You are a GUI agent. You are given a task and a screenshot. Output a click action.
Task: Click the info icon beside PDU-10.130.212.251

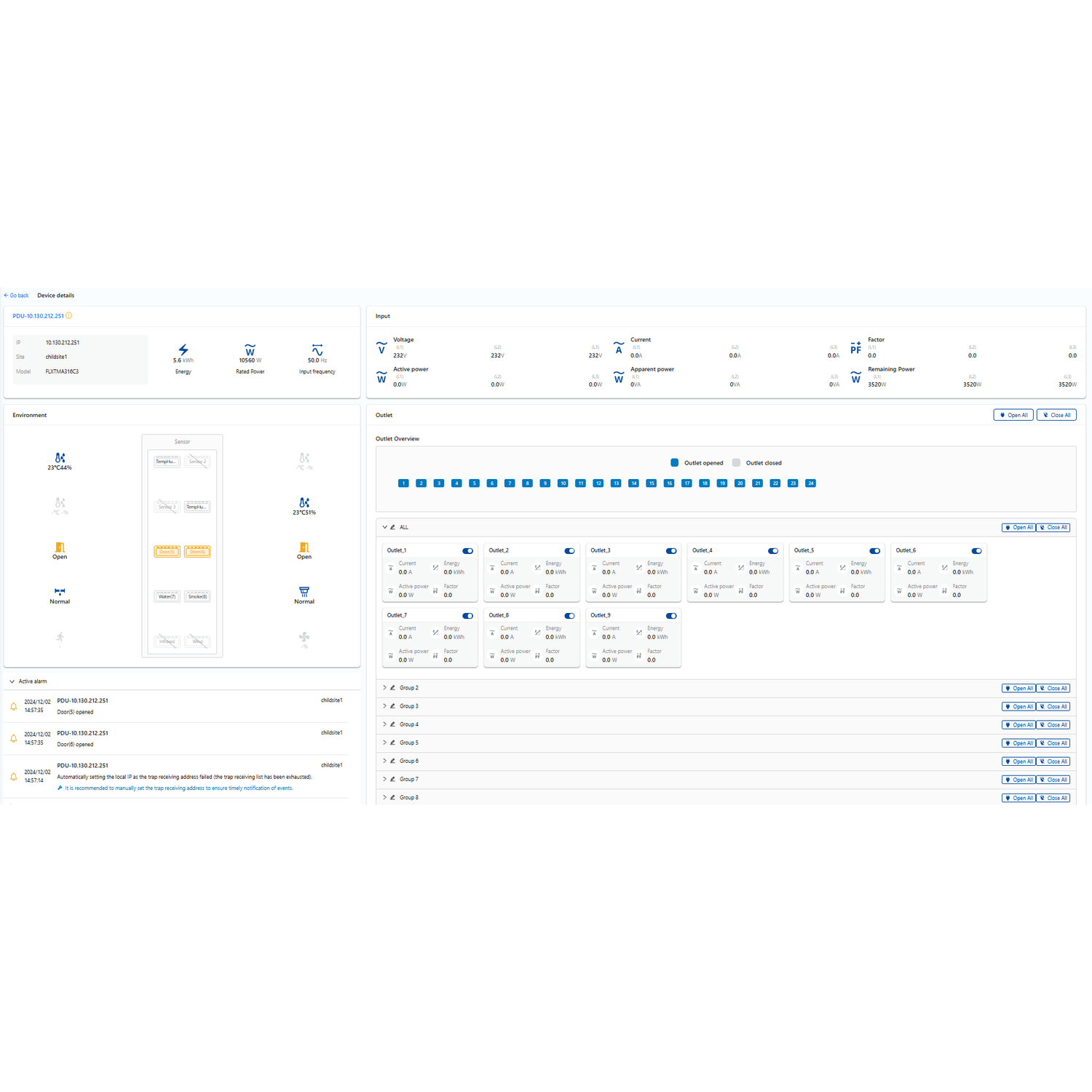[x=69, y=316]
